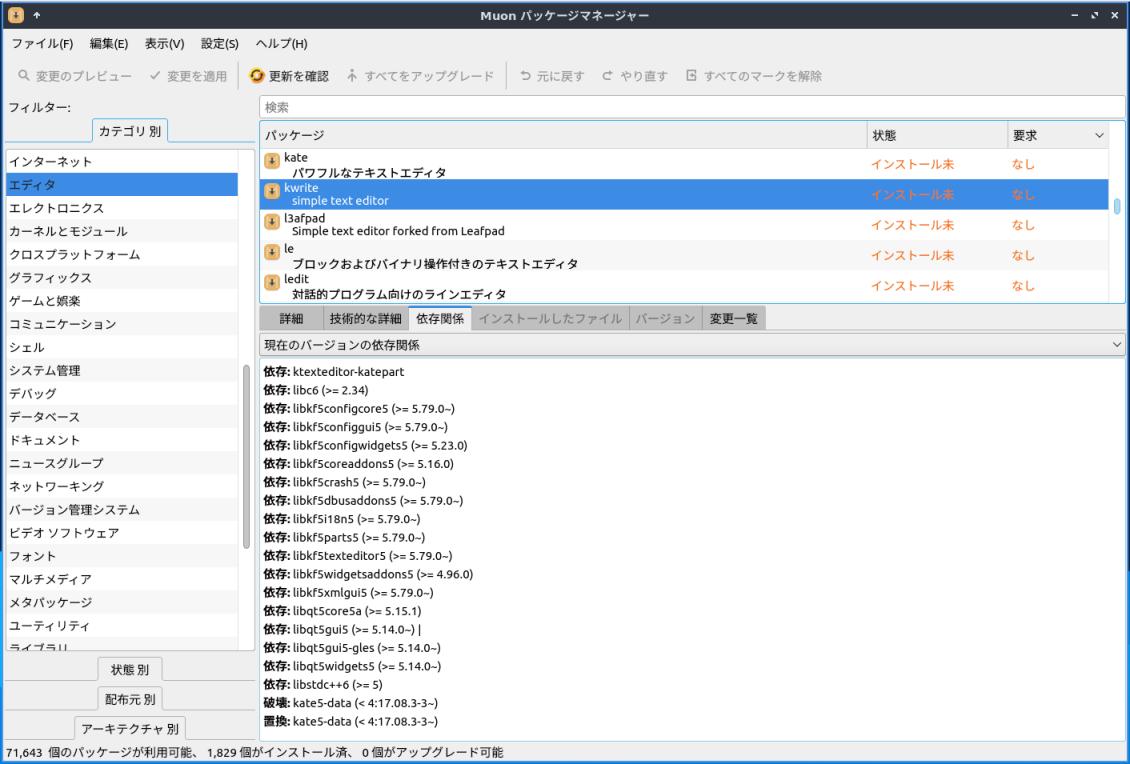
Task: Click the 変更を適用 checkmark icon
Action: point(155,76)
